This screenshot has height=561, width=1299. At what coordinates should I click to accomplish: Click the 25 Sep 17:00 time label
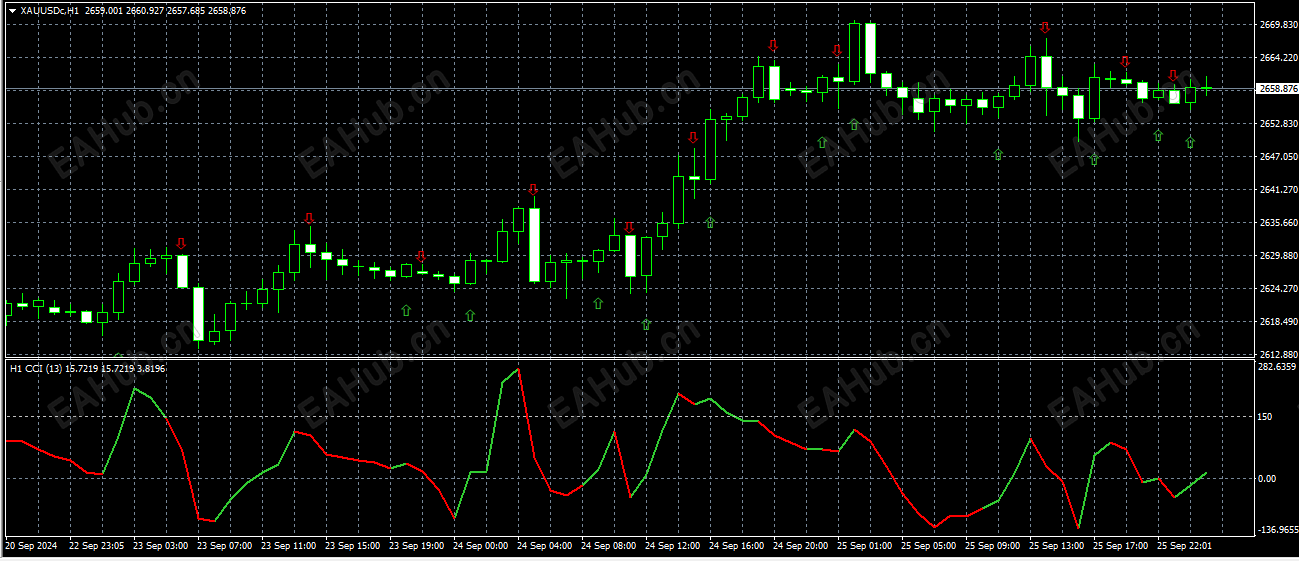pos(1120,546)
